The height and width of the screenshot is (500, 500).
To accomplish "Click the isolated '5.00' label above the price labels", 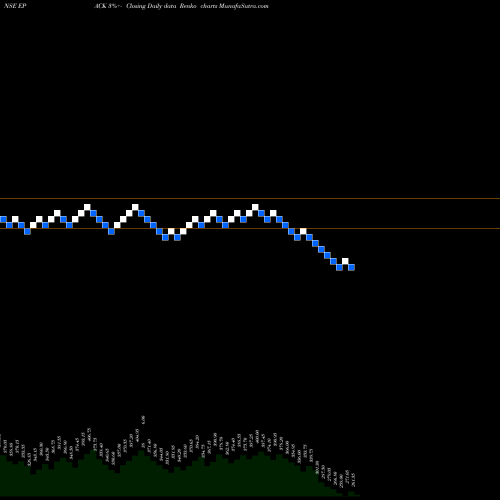I will pos(143,419).
